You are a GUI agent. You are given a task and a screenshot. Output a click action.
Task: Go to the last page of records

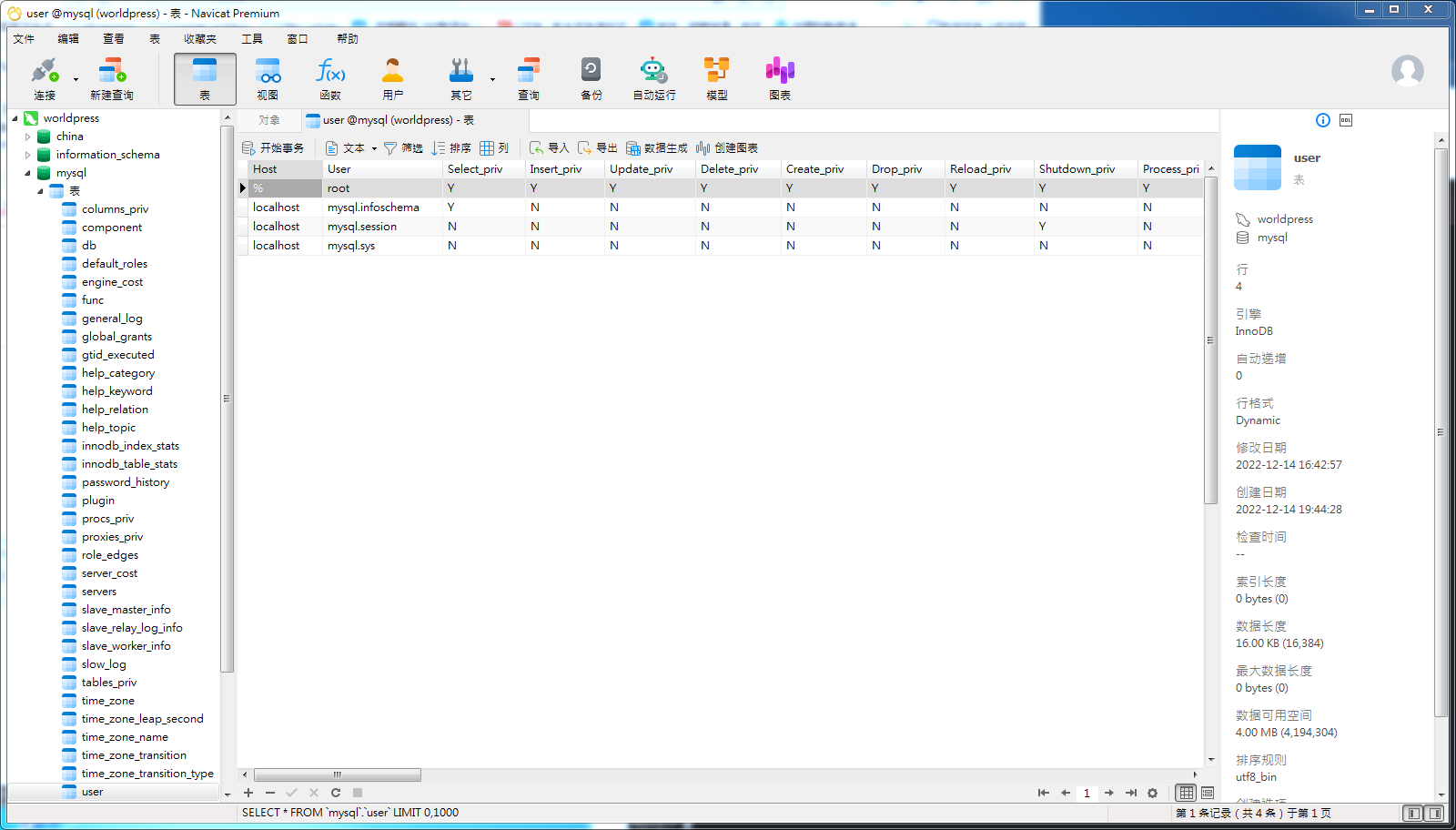[1131, 793]
